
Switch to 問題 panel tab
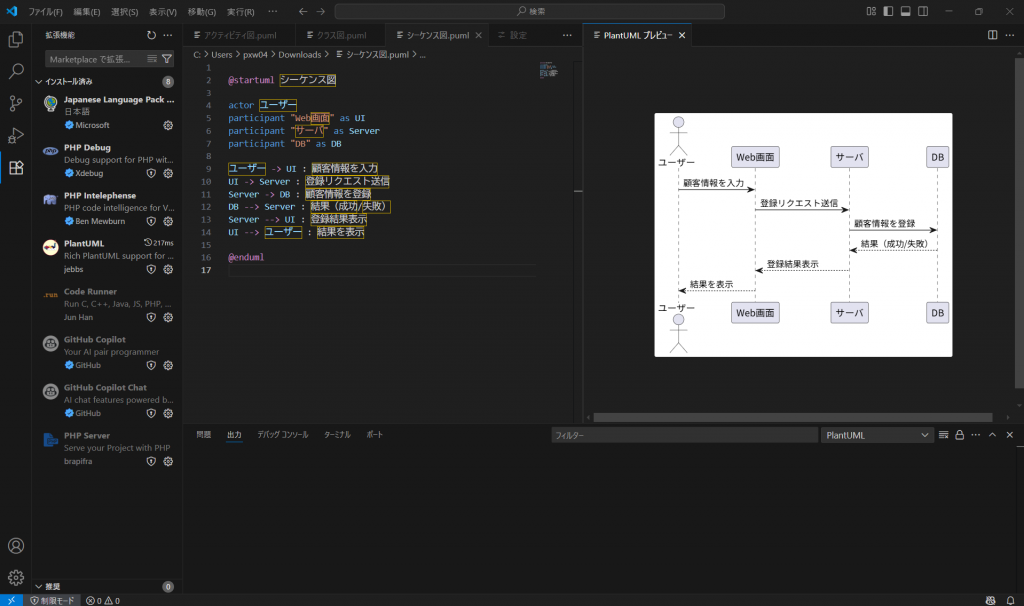(204, 435)
